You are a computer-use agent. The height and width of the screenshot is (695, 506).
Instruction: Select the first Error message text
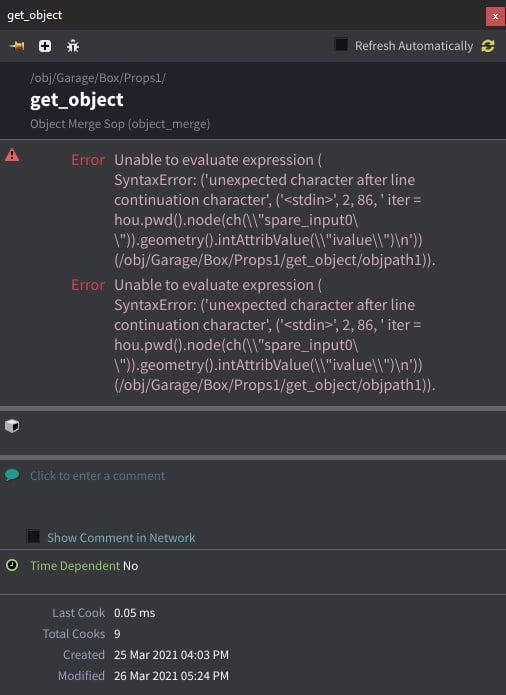tap(275, 210)
